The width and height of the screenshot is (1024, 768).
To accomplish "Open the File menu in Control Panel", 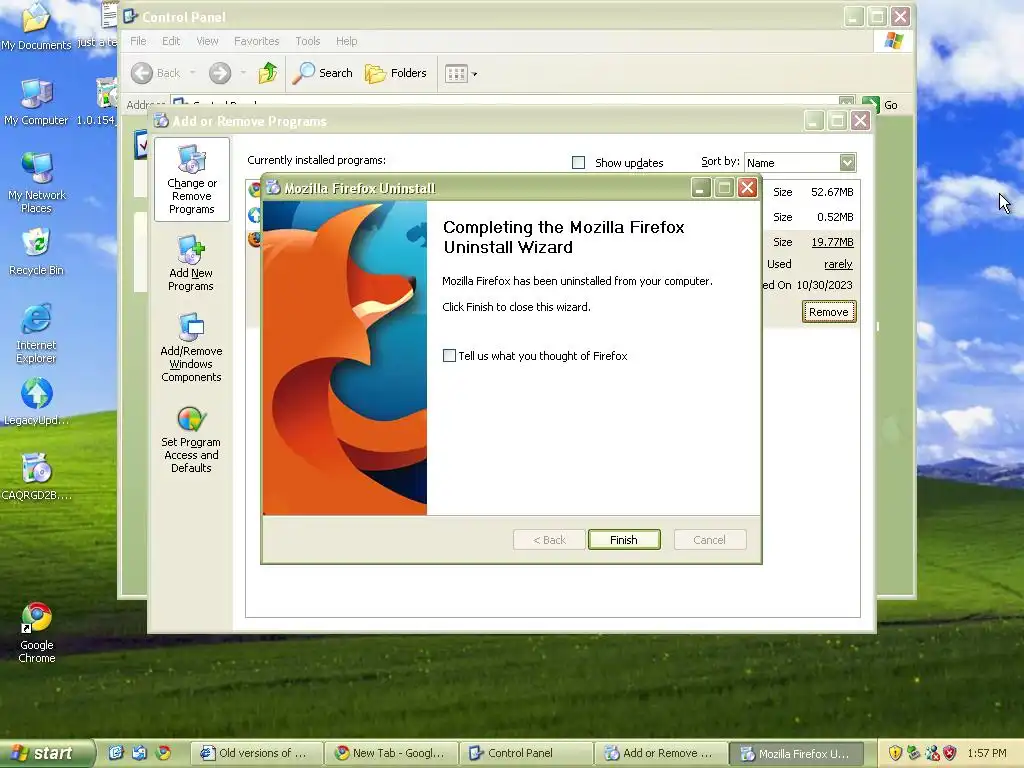I will 138,40.
